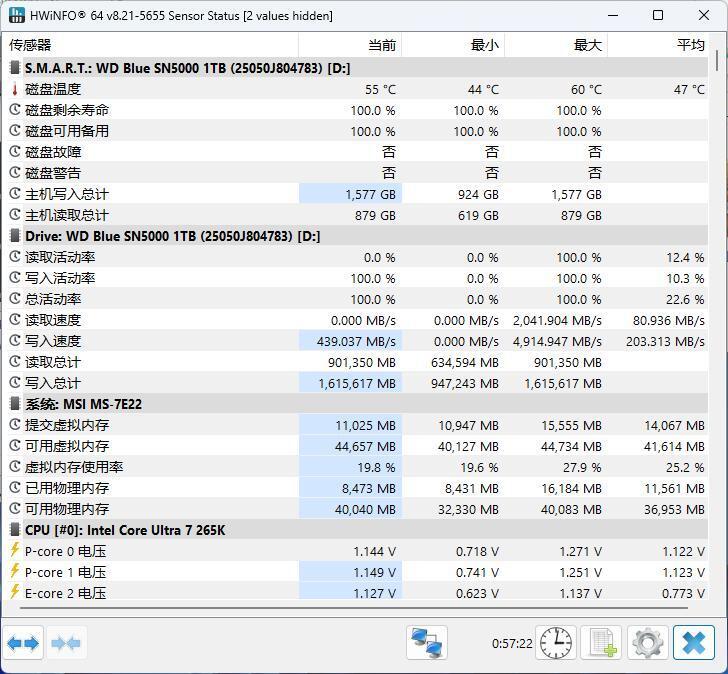Collapse Drive: WD Blue SN5000 group

tap(15, 236)
